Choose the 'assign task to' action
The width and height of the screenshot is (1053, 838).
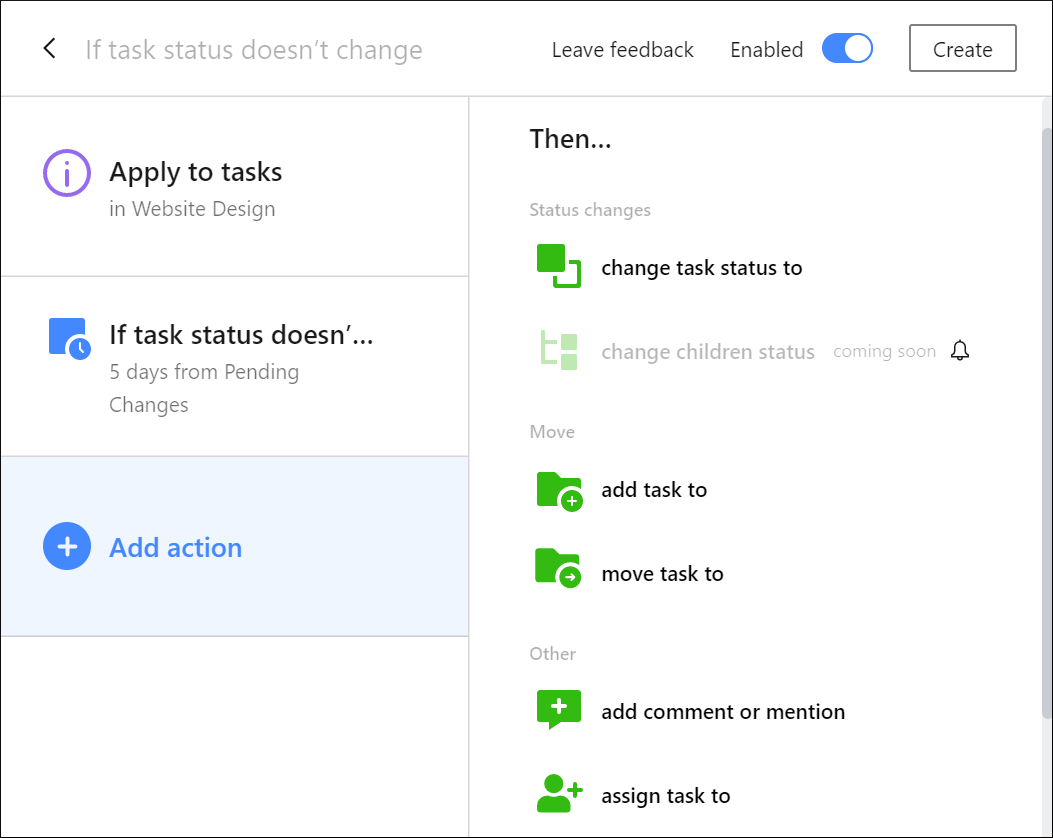pos(665,796)
